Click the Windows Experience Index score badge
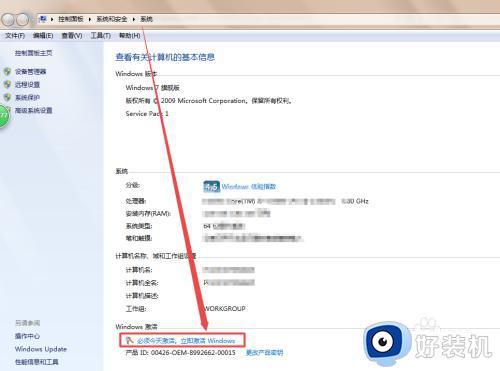This screenshot has width=500, height=371. (212, 187)
